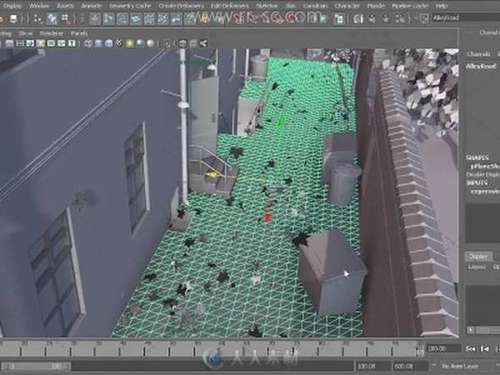Click the AlleyRoad object name in Channel Box
The height and width of the screenshot is (375, 500).
(481, 66)
